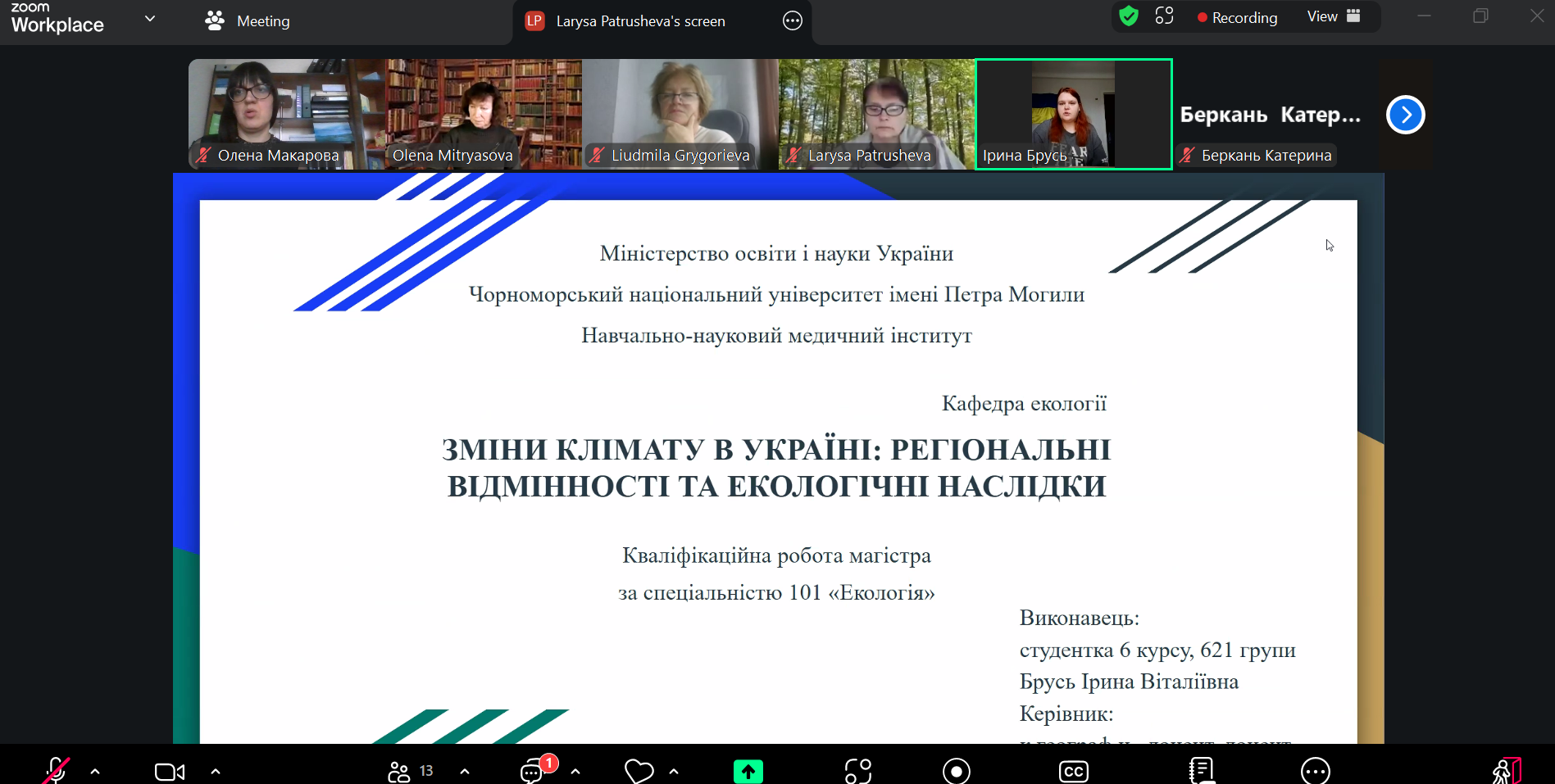This screenshot has height=784, width=1555.
Task: Show closed captions with the CC icon
Action: pos(1073,771)
